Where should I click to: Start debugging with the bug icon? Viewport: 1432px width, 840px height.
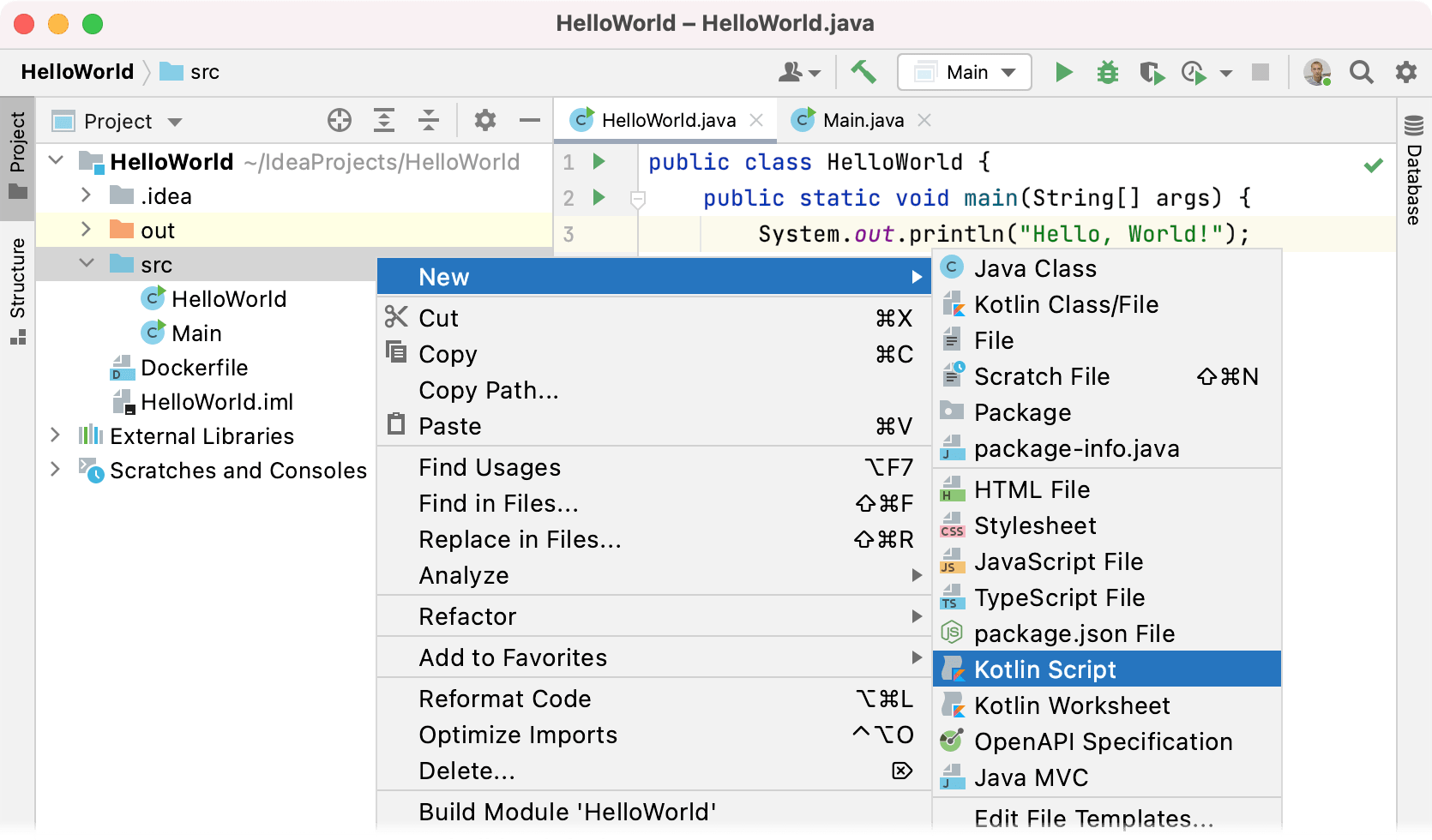click(1107, 72)
